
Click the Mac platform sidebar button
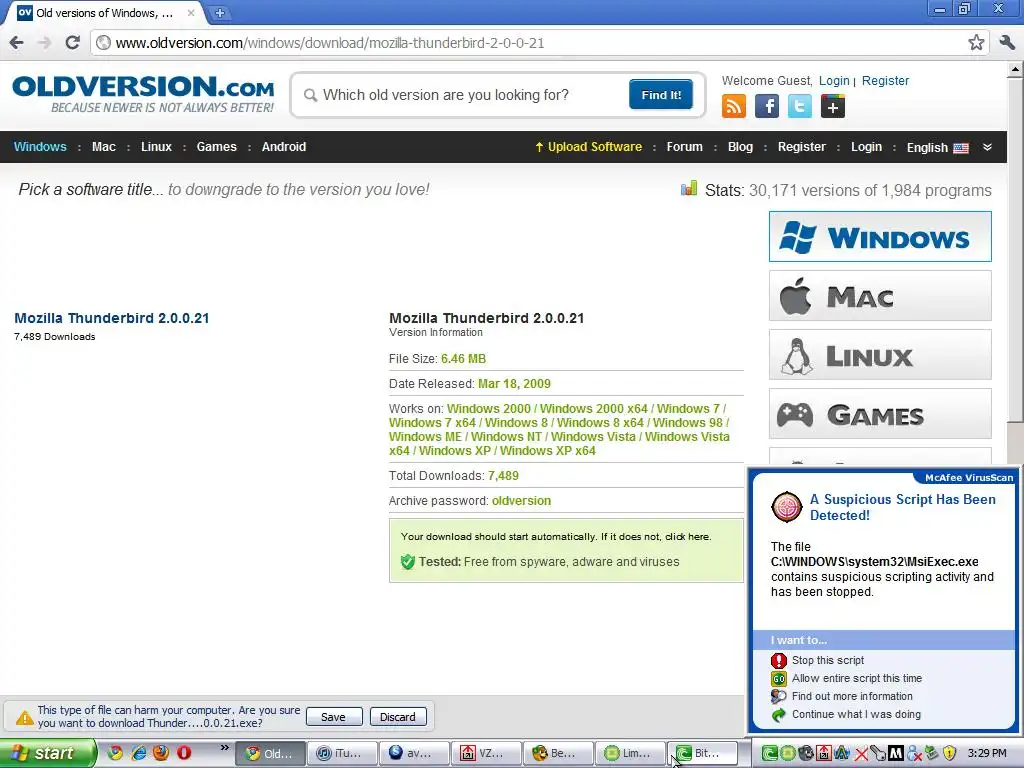coord(880,296)
